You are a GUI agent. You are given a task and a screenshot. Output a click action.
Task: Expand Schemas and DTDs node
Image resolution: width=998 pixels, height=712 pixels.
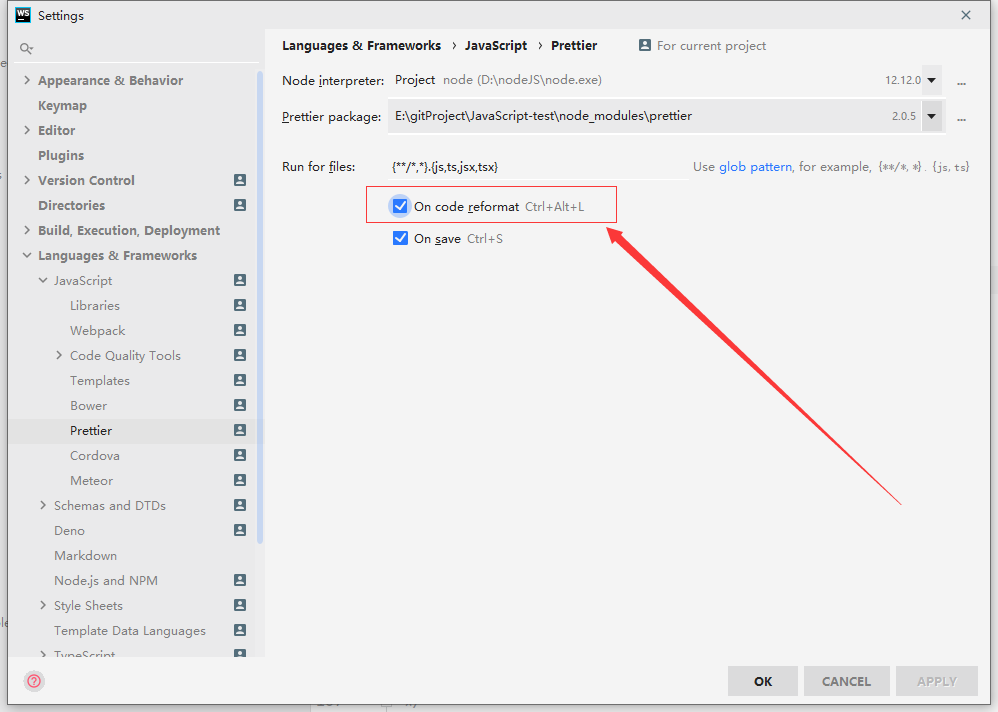tap(43, 505)
